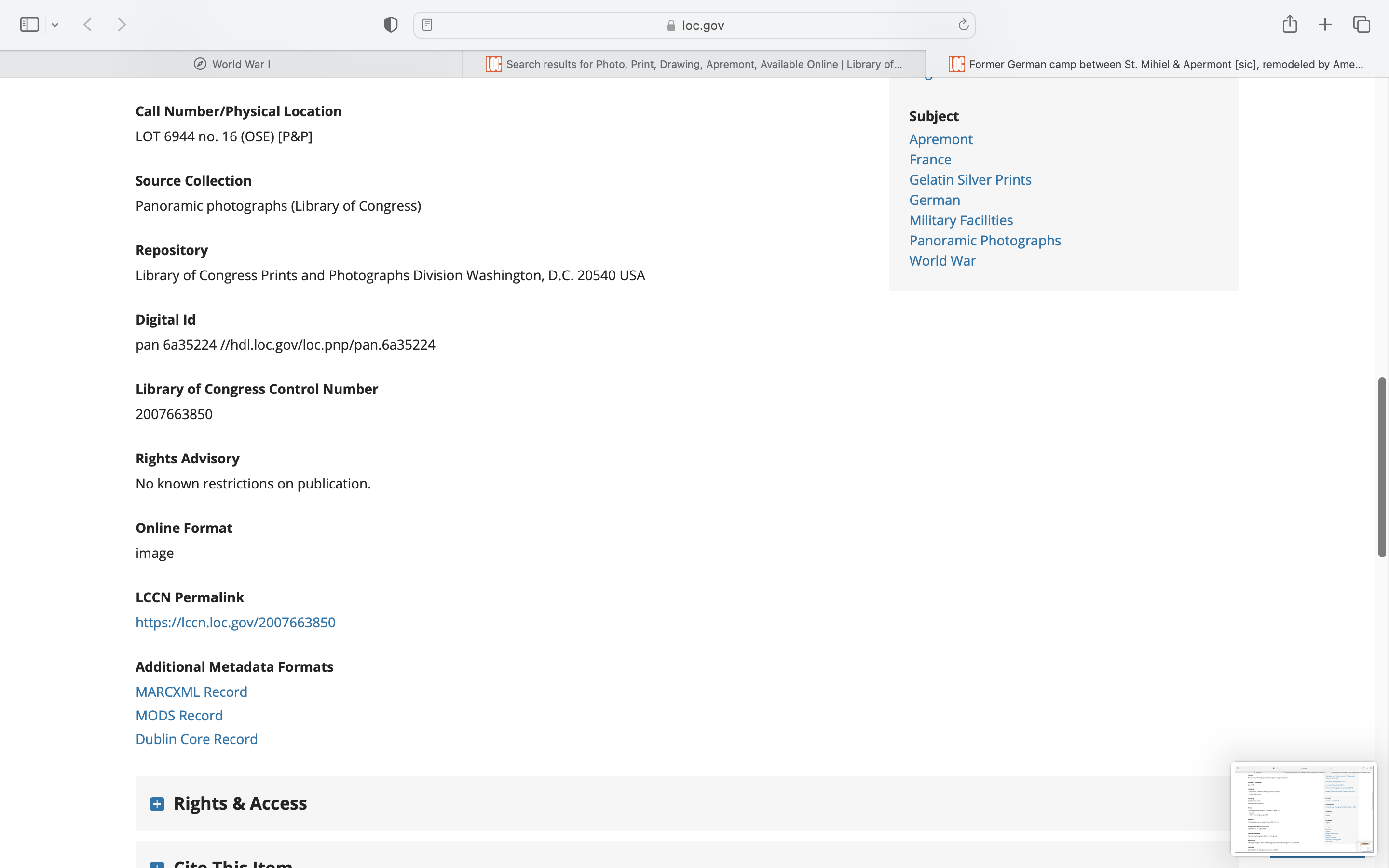Open the sidebar options chevron dropdown
Image resolution: width=1389 pixels, height=868 pixels.
(55, 25)
